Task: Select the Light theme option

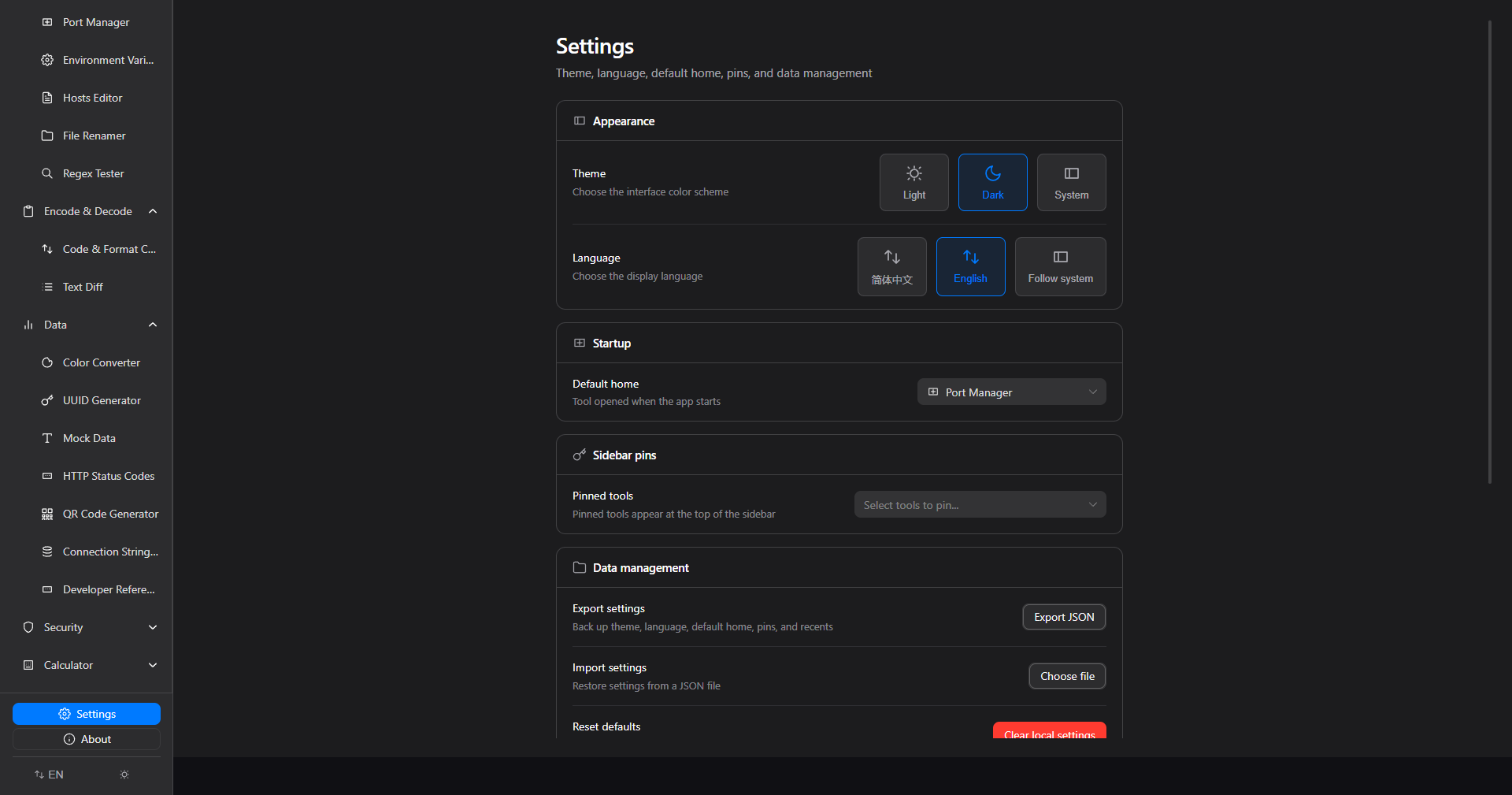Action: pos(913,182)
